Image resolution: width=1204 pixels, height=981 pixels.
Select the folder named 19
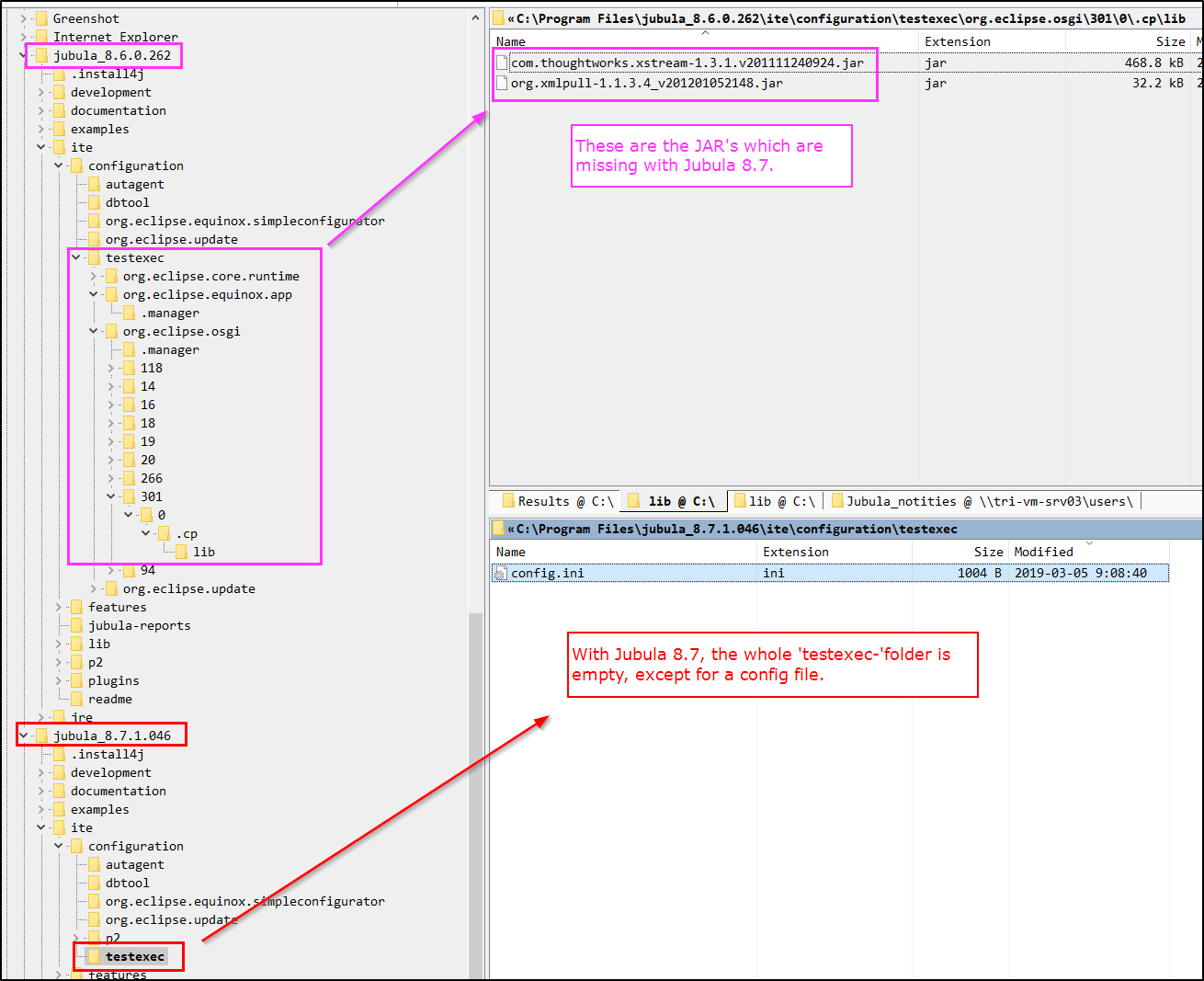click(x=148, y=441)
